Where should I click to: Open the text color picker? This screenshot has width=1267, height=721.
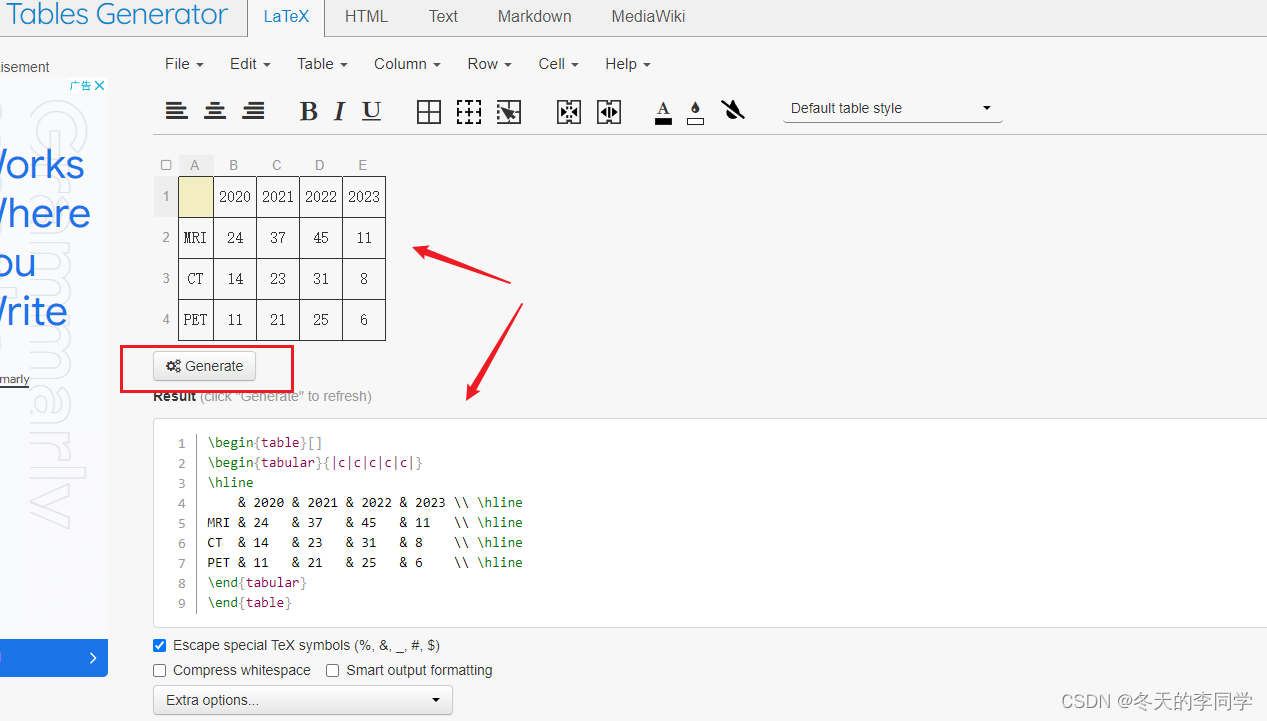[663, 112]
